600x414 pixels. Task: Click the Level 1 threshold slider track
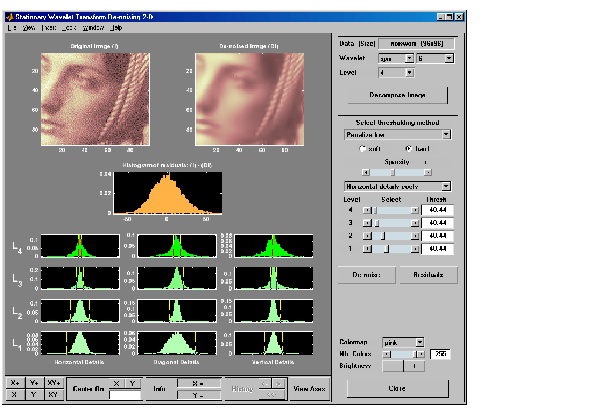(391, 249)
